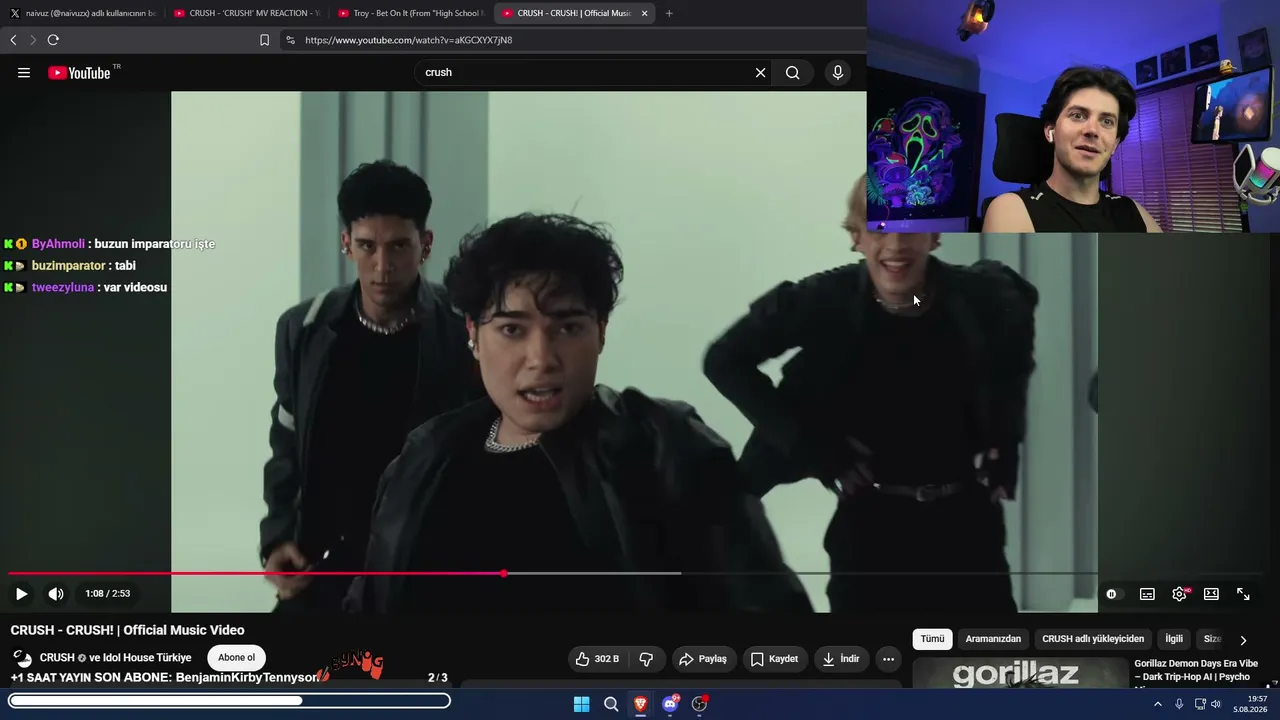Click the YouTube search magnifier button
The image size is (1280, 720).
click(792, 72)
